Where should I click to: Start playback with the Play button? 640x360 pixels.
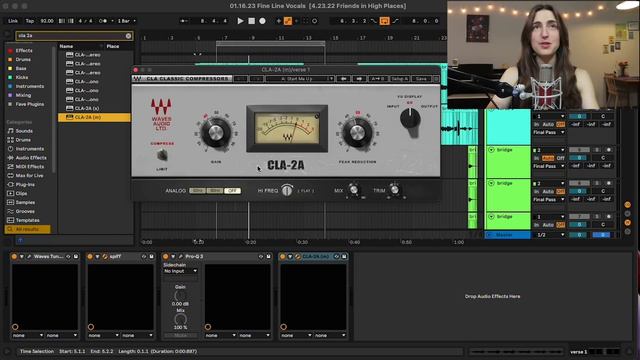240,21
